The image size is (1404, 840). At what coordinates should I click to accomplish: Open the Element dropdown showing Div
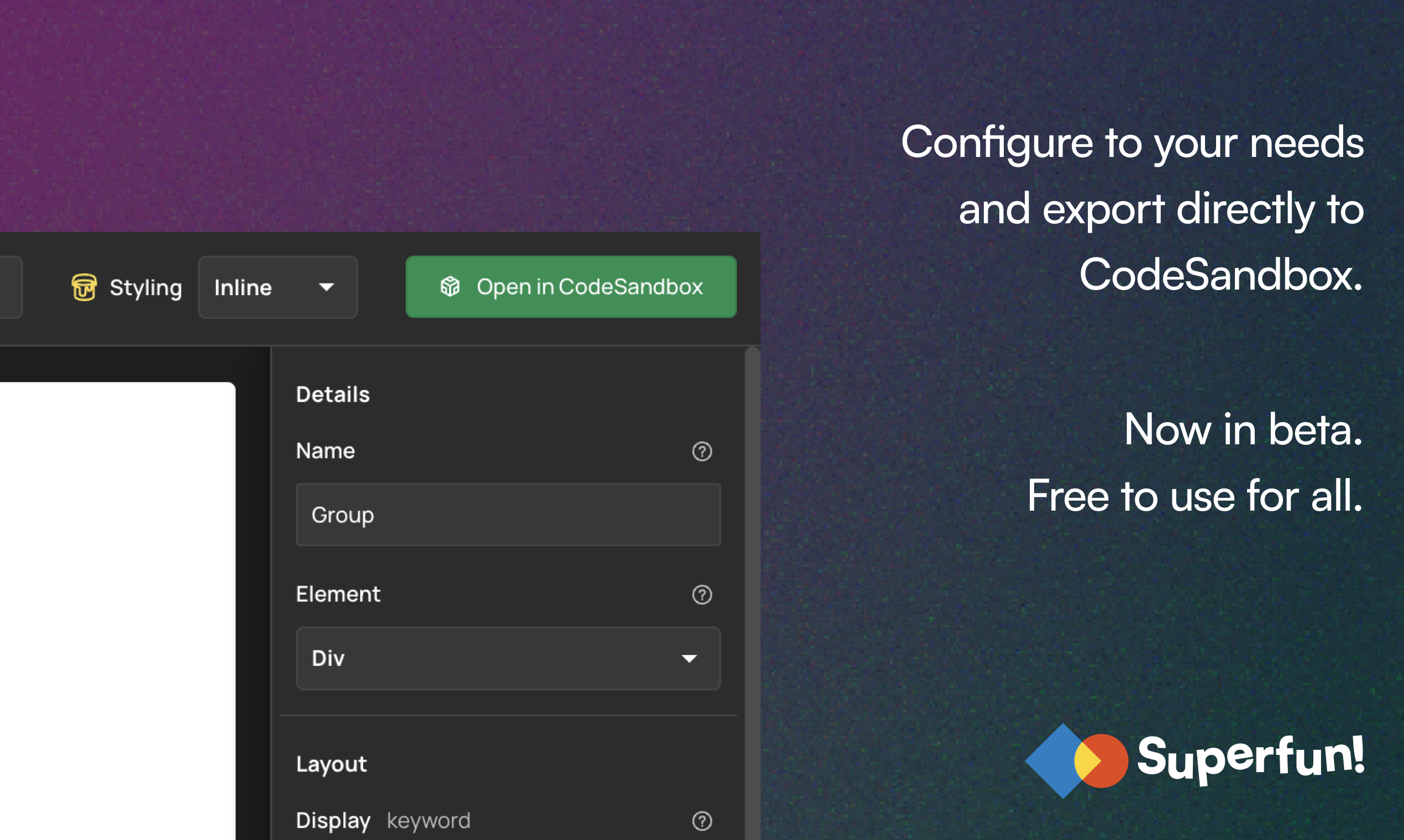click(509, 658)
